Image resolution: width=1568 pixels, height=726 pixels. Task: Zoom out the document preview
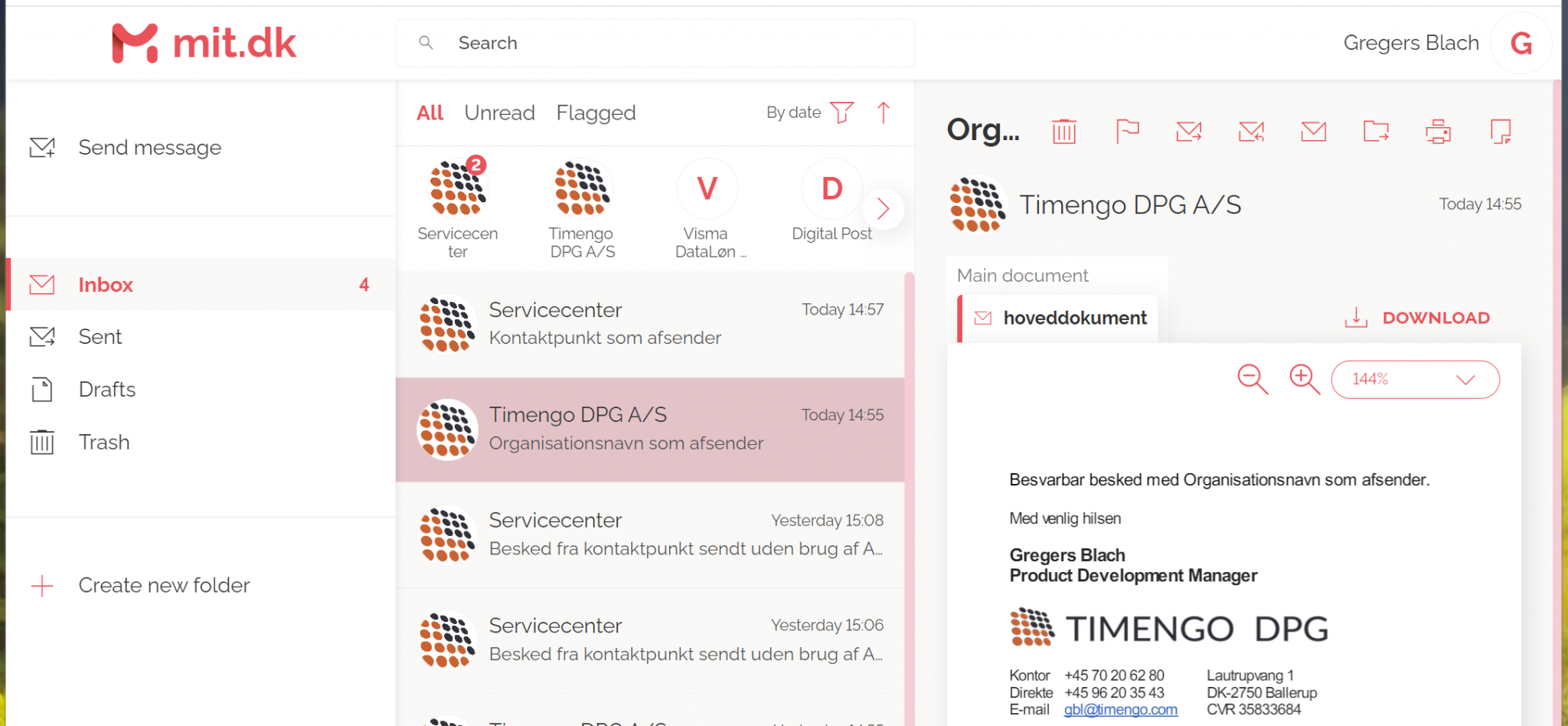click(1253, 379)
